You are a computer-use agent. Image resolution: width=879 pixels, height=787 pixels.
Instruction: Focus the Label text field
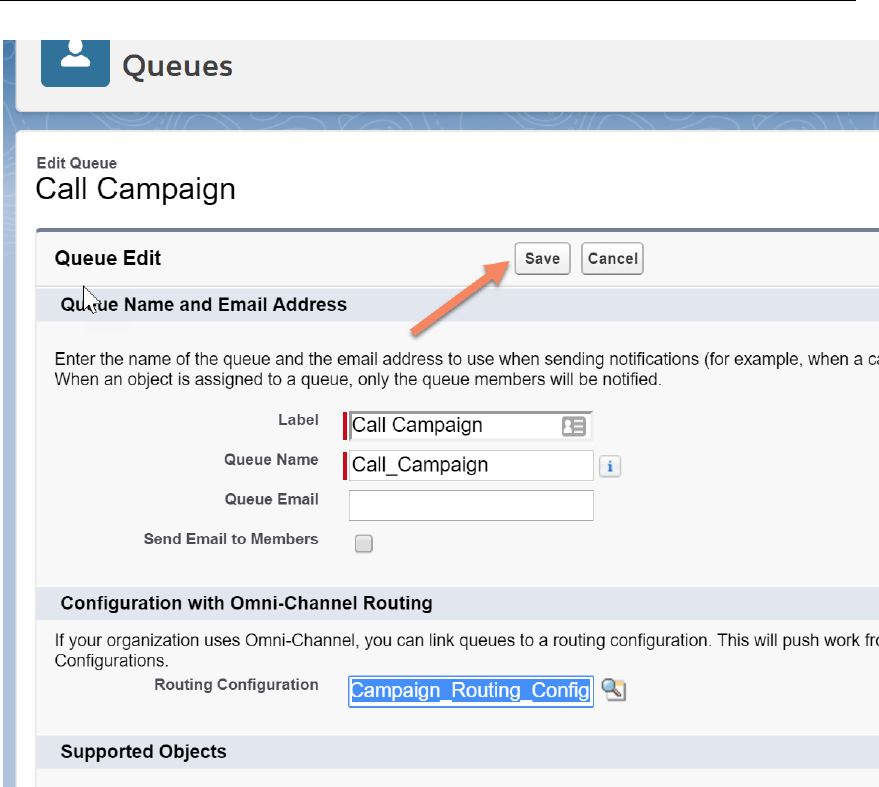coord(453,426)
